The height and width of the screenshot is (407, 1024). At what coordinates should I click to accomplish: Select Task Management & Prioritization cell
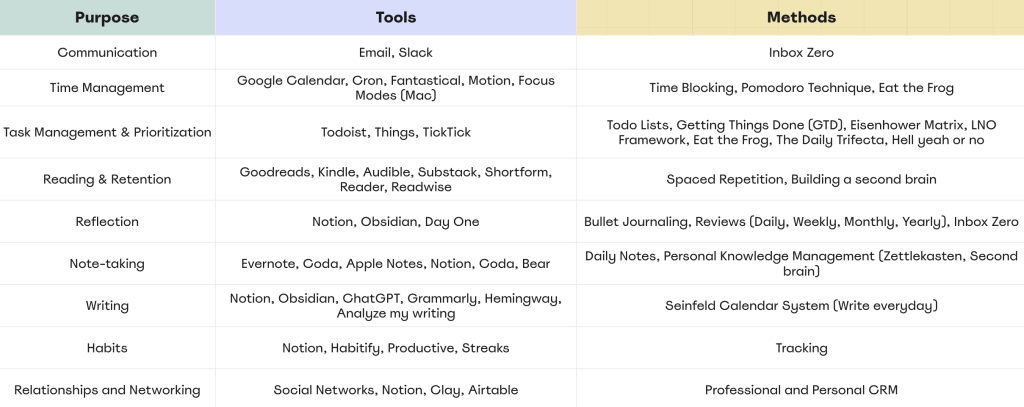click(107, 132)
